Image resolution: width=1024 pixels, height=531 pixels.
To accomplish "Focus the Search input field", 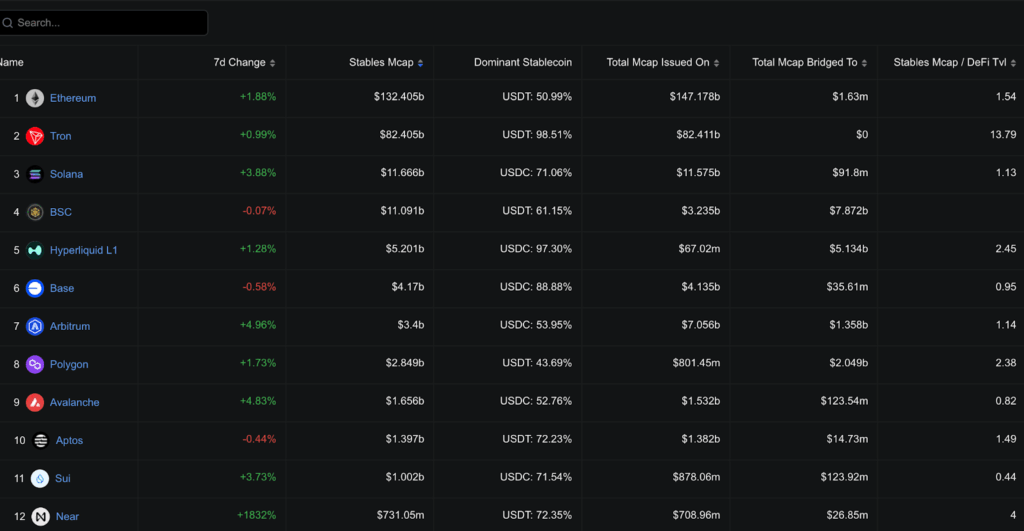I will coord(104,23).
